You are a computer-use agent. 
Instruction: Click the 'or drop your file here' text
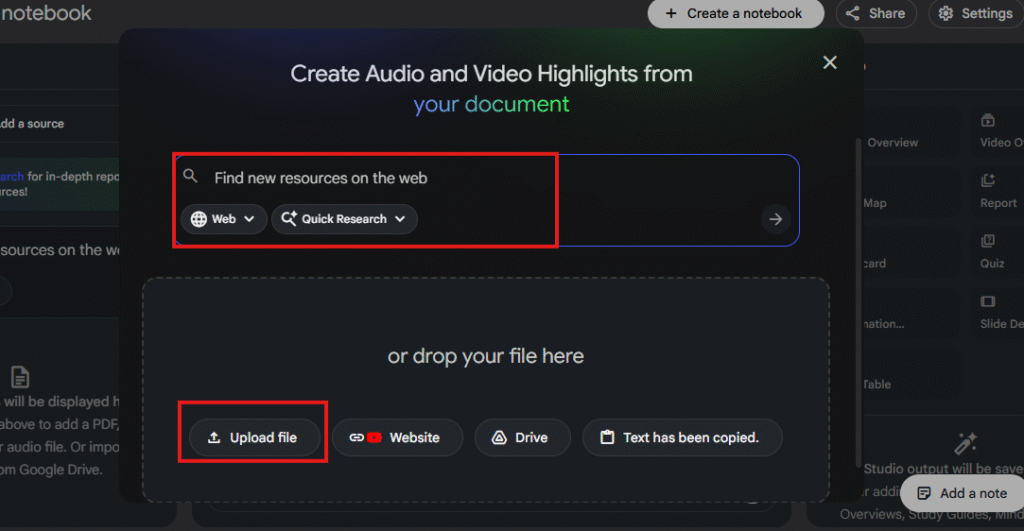(x=485, y=356)
